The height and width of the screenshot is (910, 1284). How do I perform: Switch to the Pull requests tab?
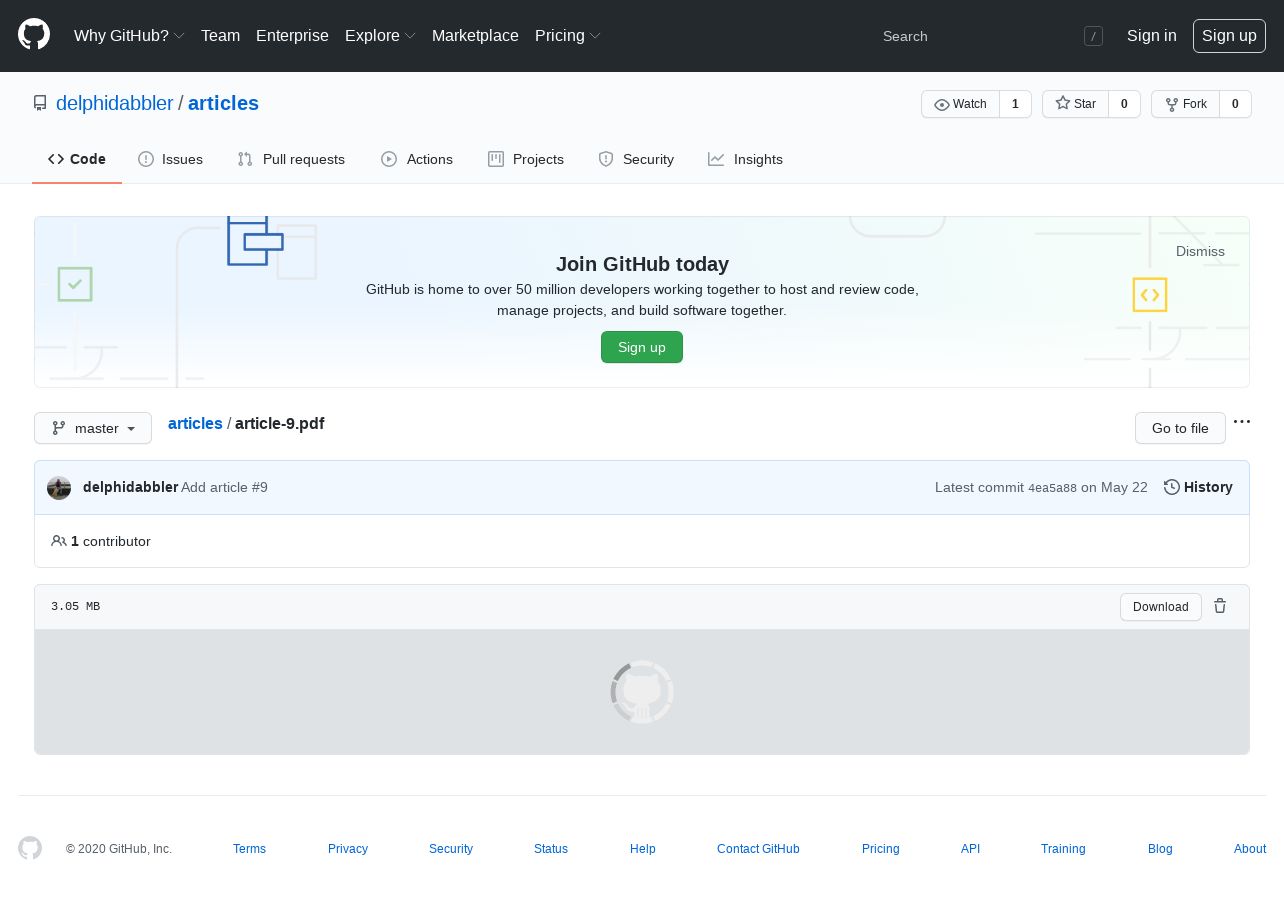pyautogui.click(x=291, y=159)
